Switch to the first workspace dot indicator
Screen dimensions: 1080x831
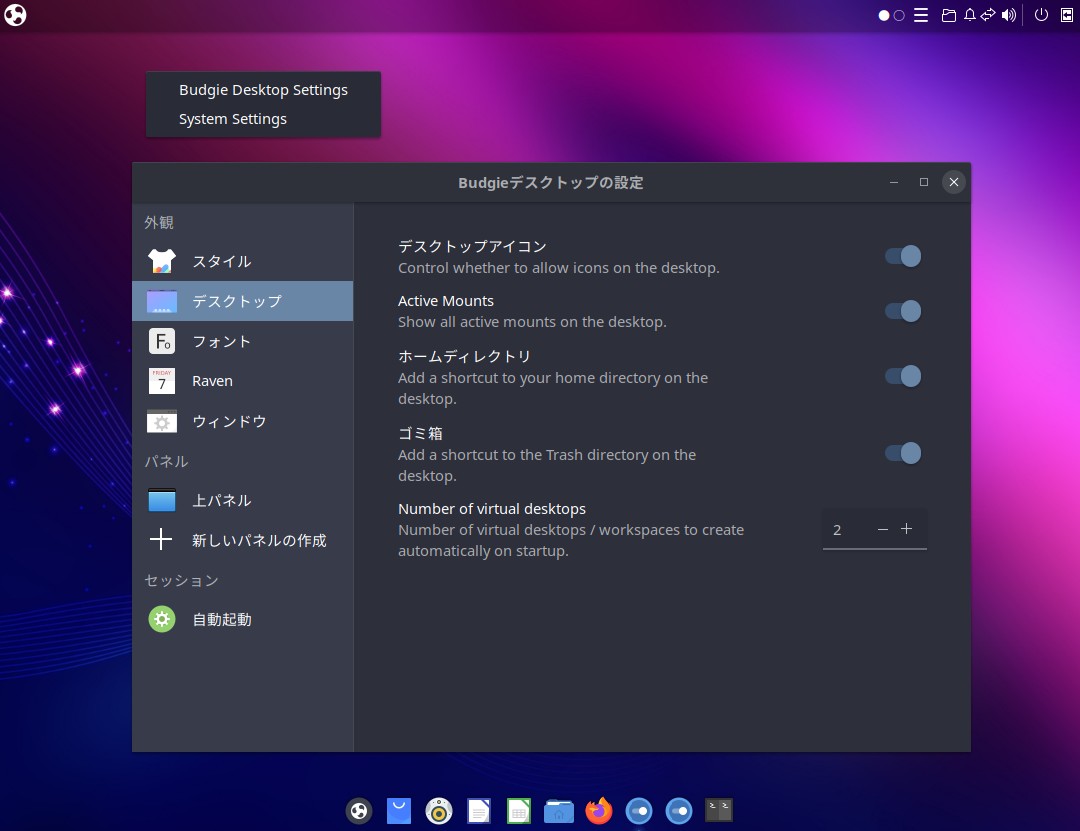884,15
